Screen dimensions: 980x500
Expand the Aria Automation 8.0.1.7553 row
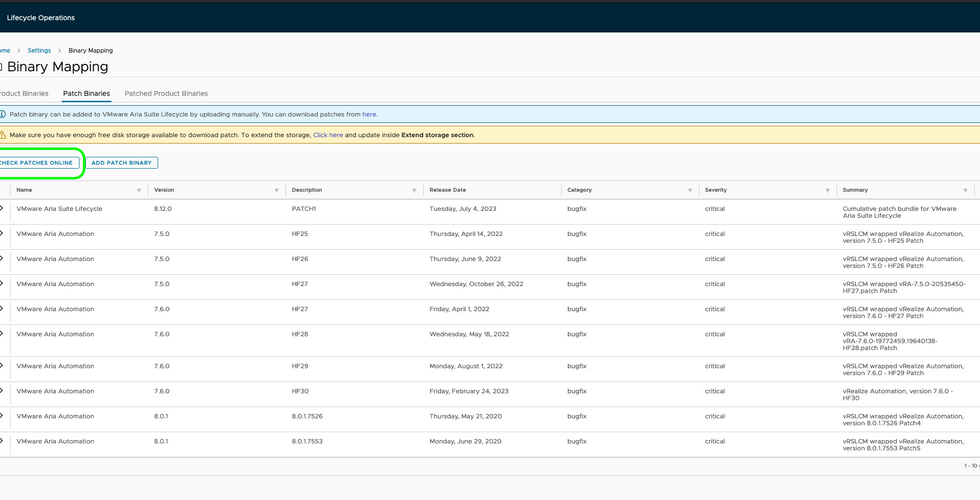pos(2,441)
